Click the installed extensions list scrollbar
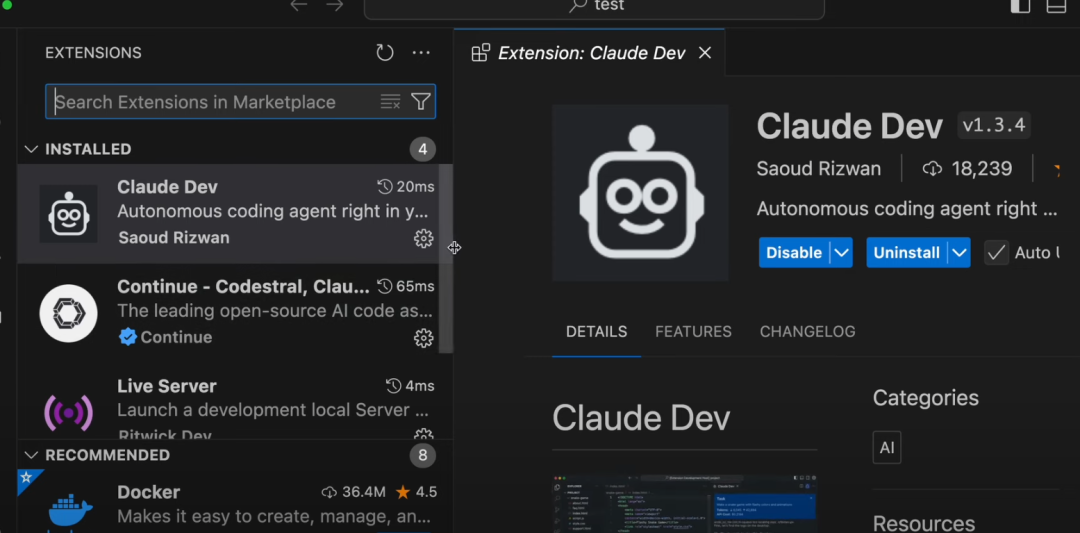The width and height of the screenshot is (1080, 533). coord(446,258)
